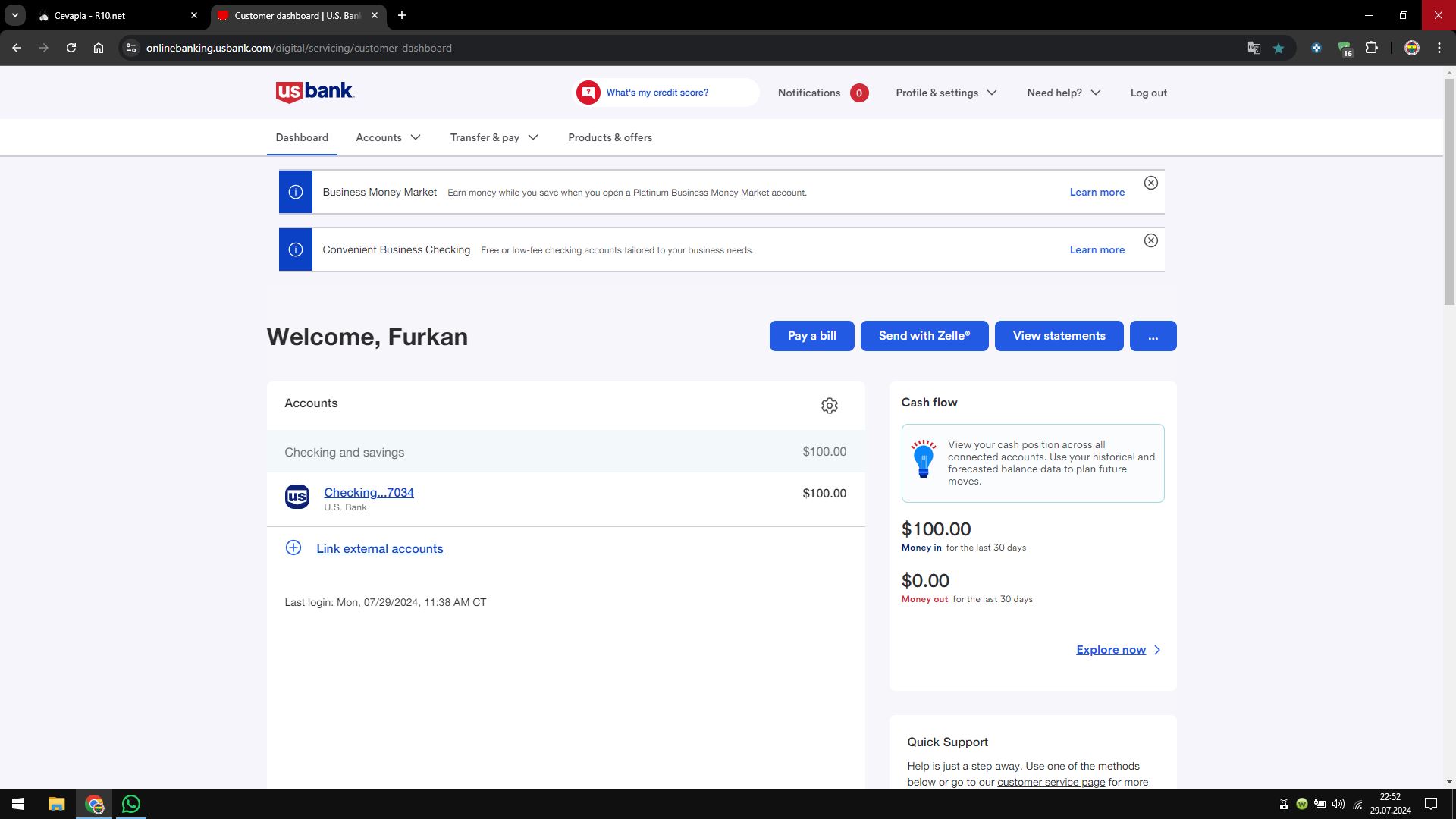Click Link external accounts
Screen dimensions: 1456x819
[x=379, y=548]
